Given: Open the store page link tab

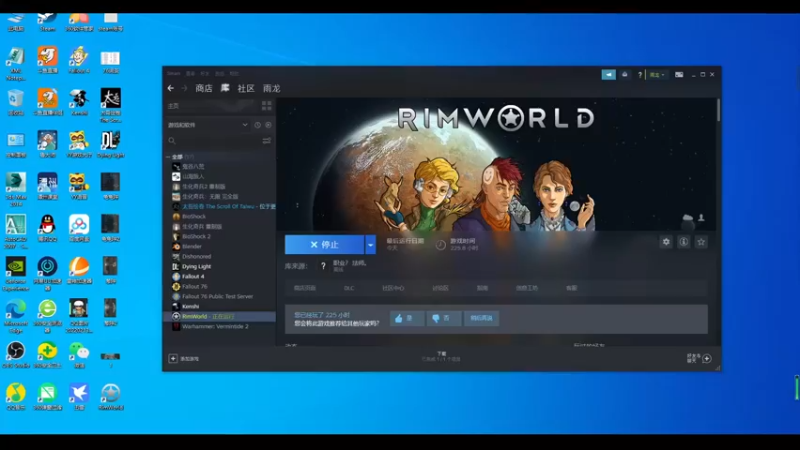Looking at the screenshot, I should 305,288.
